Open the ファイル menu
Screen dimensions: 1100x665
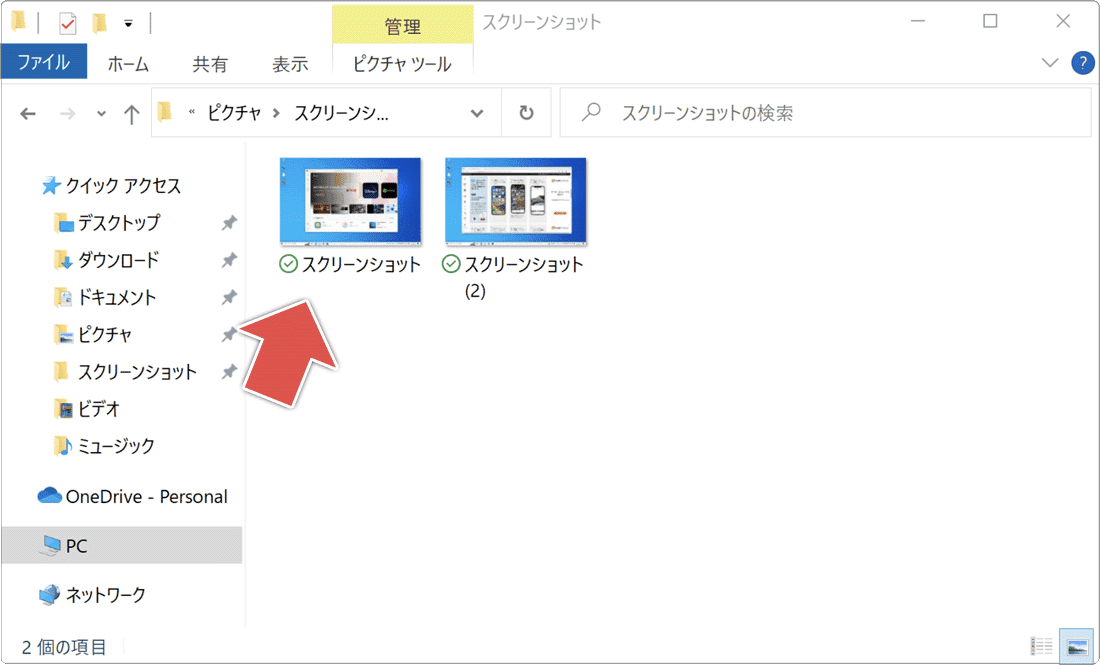pos(44,63)
